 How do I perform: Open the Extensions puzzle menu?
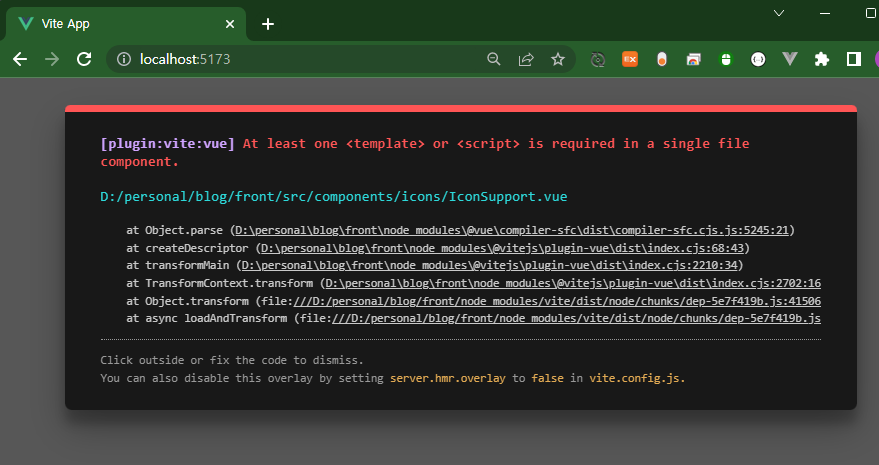[822, 59]
